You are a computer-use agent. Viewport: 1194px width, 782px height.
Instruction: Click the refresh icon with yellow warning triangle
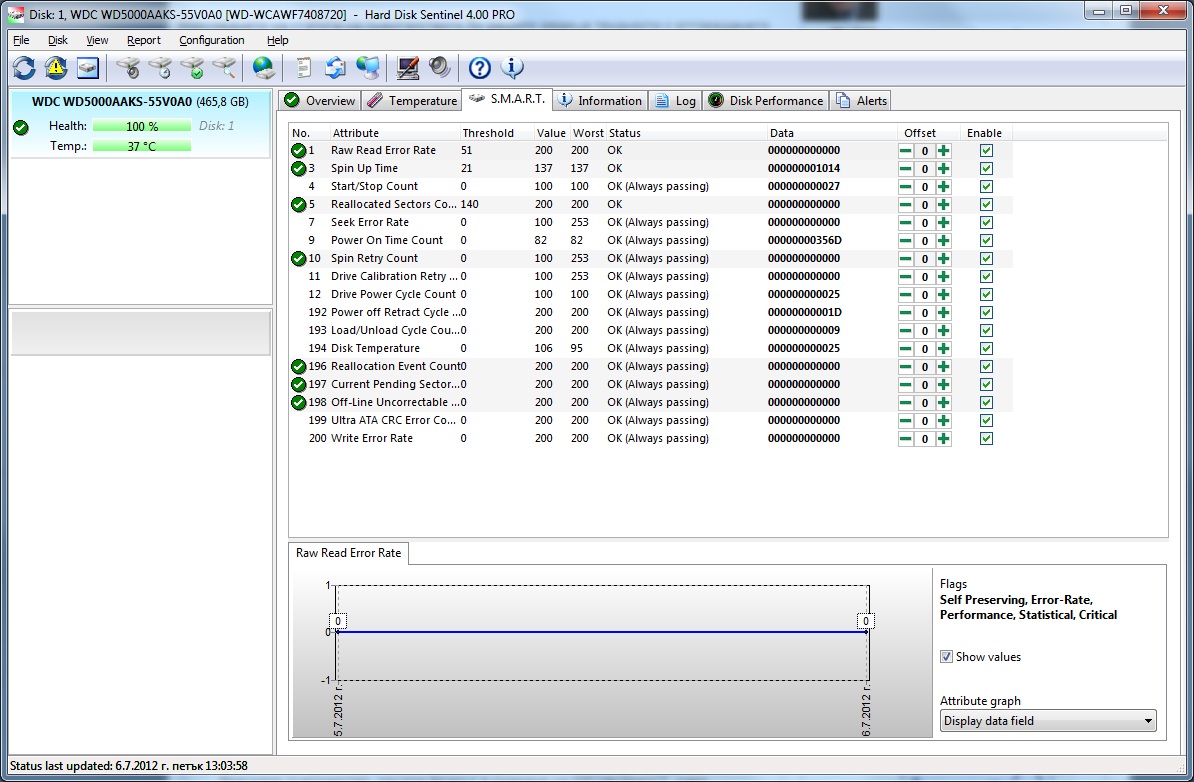(56, 68)
